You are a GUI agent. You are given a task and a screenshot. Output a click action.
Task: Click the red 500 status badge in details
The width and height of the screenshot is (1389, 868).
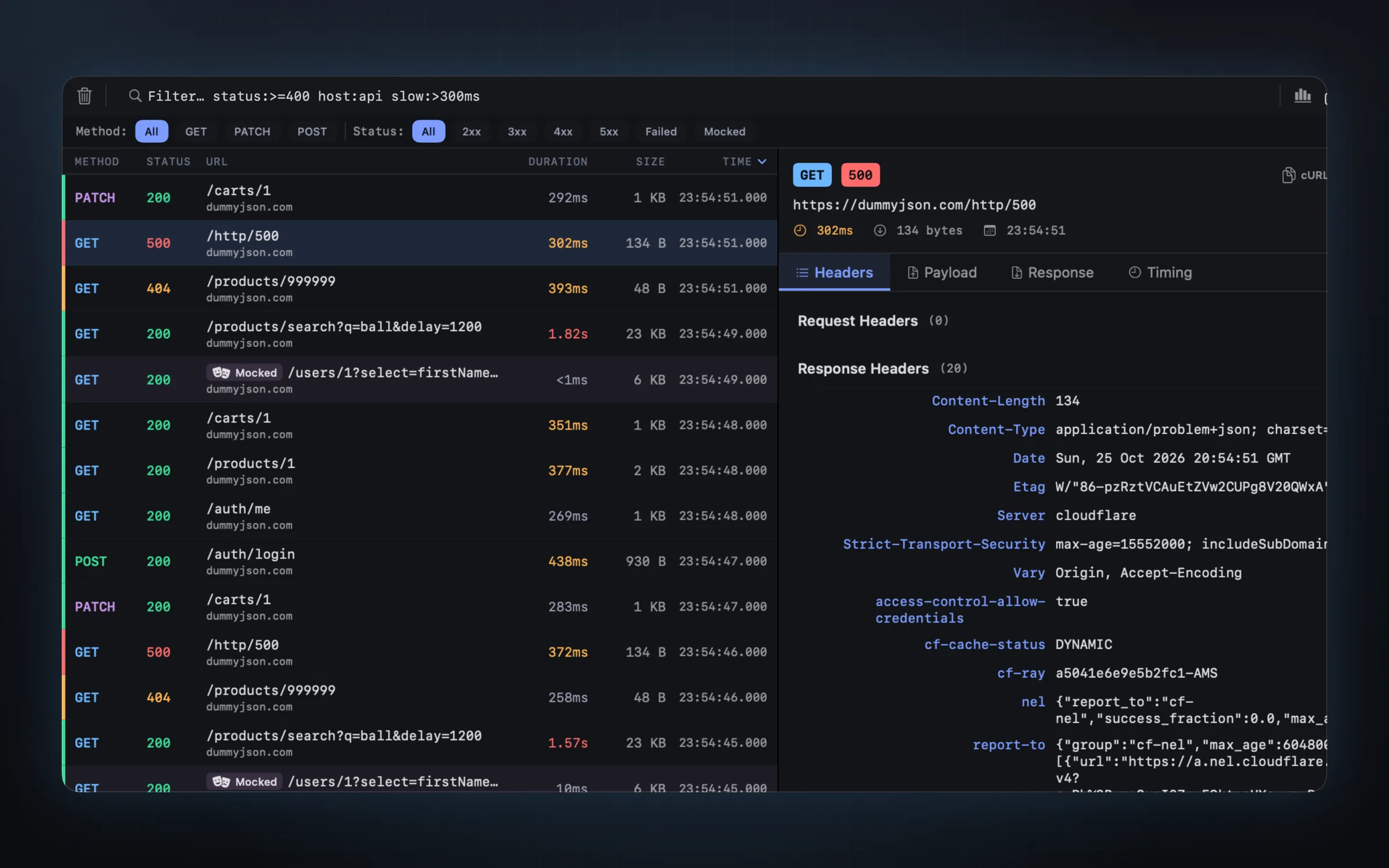point(860,175)
